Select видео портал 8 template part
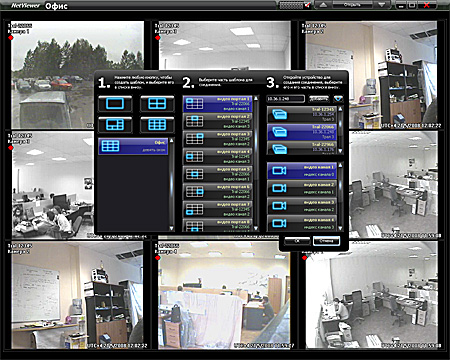The width and height of the screenshot is (450, 360). [218, 225]
